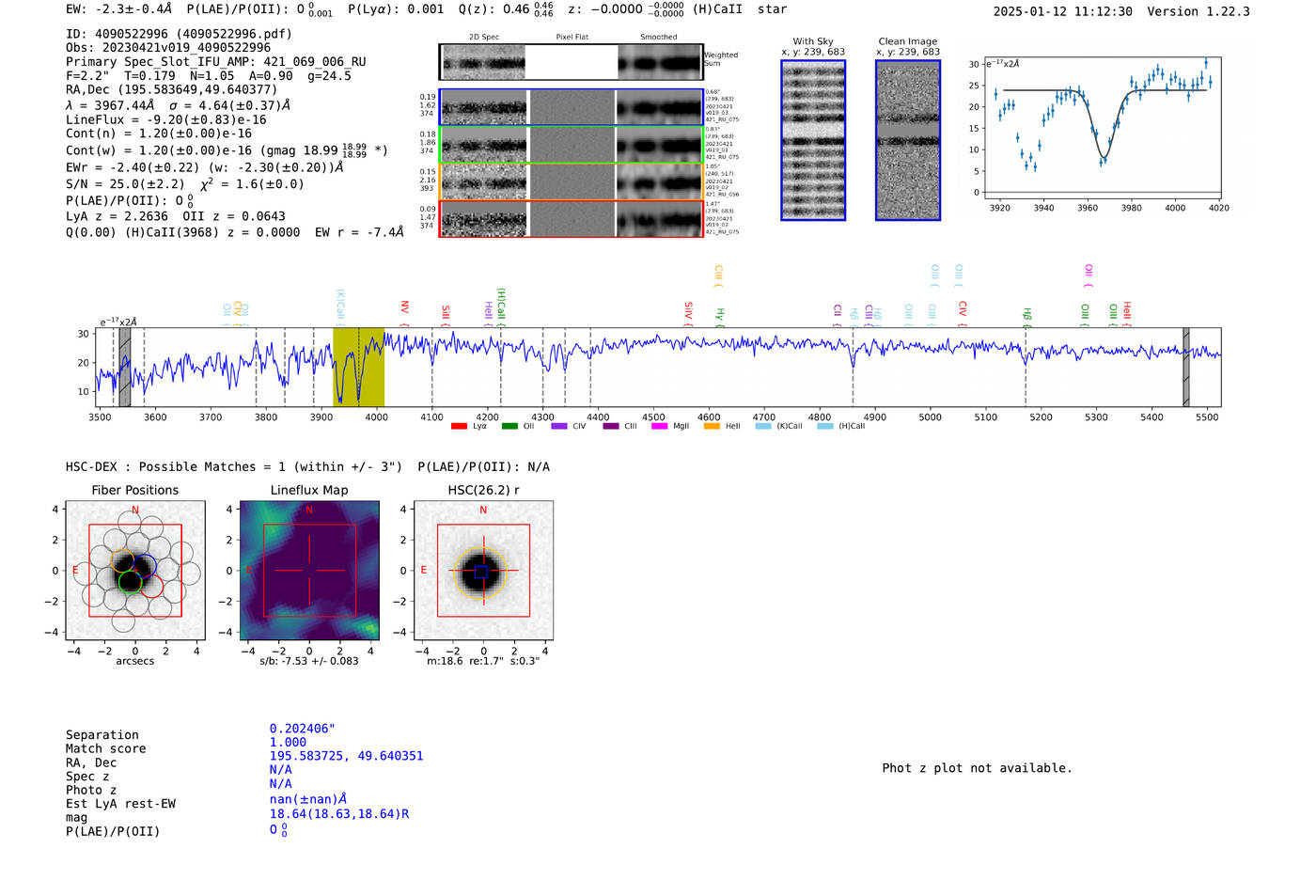Image resolution: width=1316 pixels, height=896 pixels.
Task: Select the blue fiber circle in Fiber Positions
Action: tap(144, 567)
